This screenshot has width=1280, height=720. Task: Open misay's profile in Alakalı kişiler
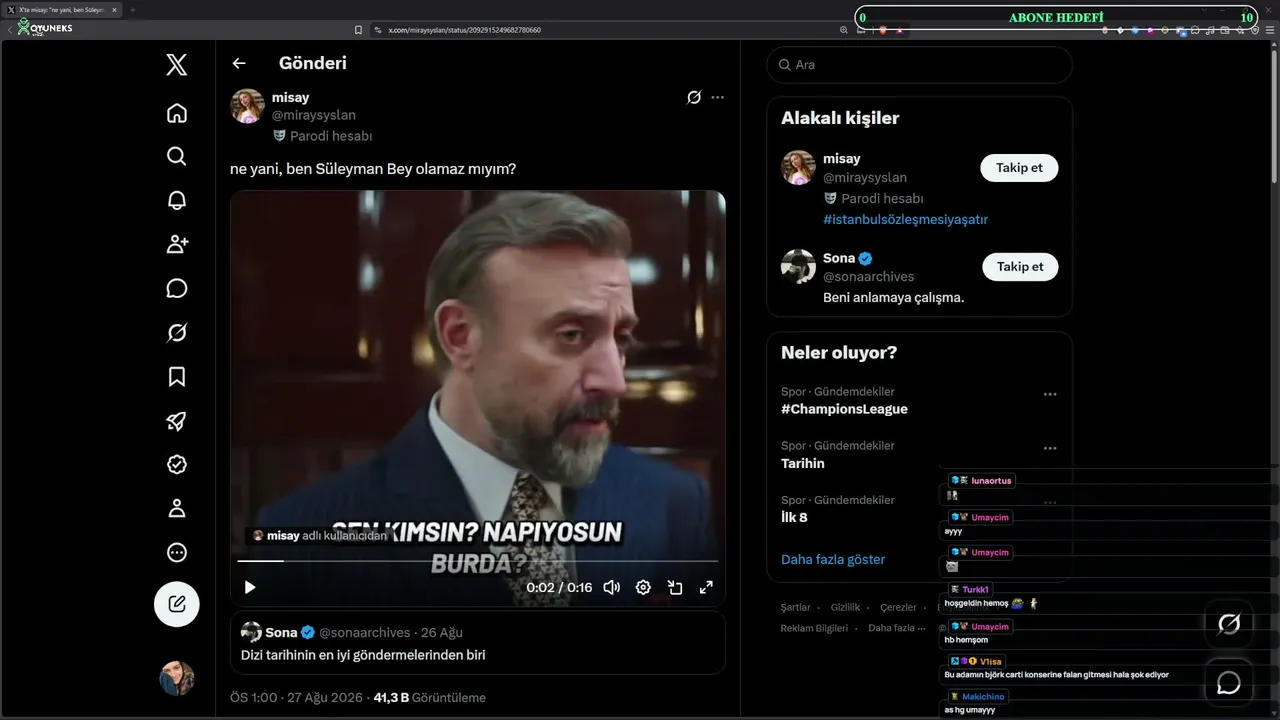pos(841,159)
